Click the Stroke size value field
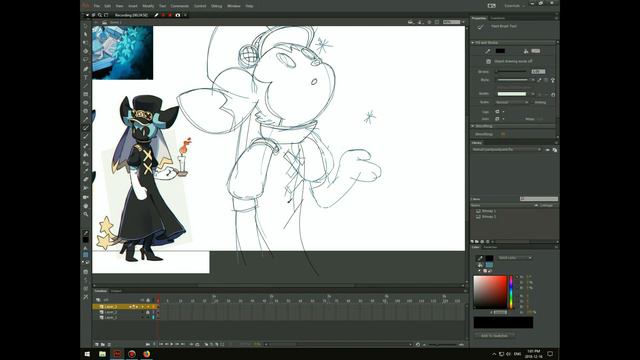Screen dimensions: 640x360 [x=538, y=71]
